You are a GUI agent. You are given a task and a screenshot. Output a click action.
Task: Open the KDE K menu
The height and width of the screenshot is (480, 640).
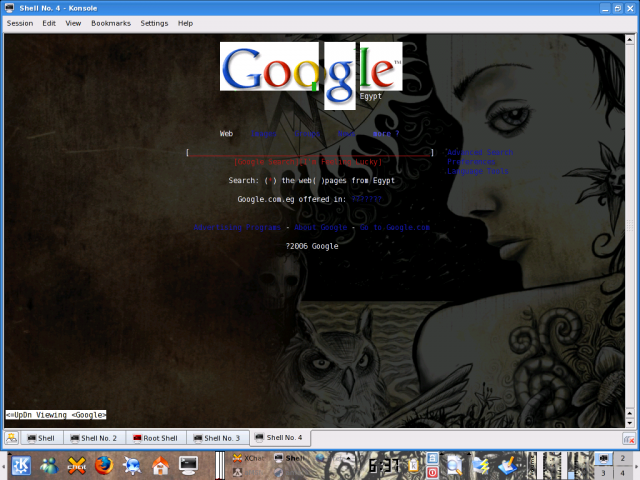(21, 465)
